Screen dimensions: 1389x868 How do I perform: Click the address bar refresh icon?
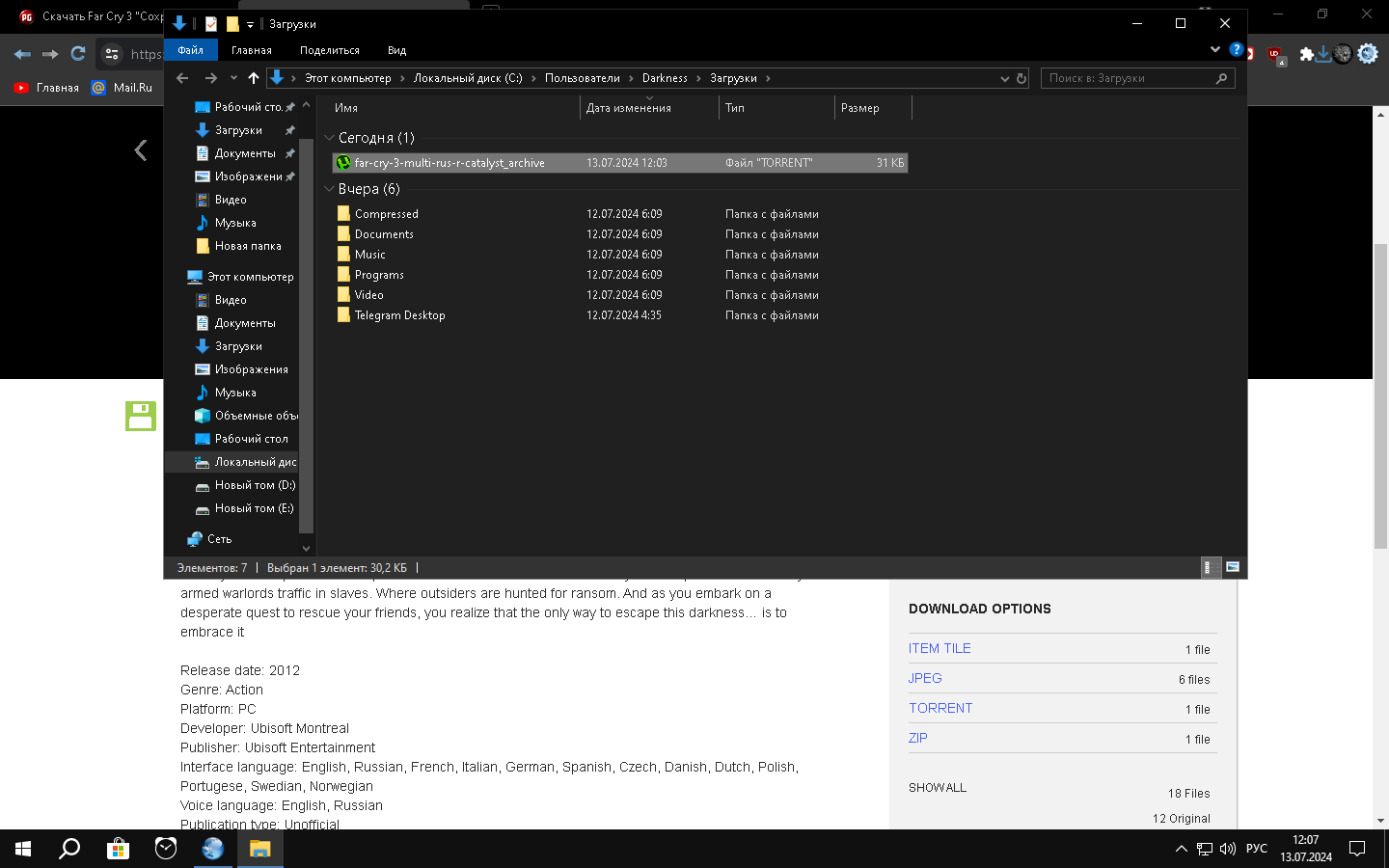[1021, 78]
